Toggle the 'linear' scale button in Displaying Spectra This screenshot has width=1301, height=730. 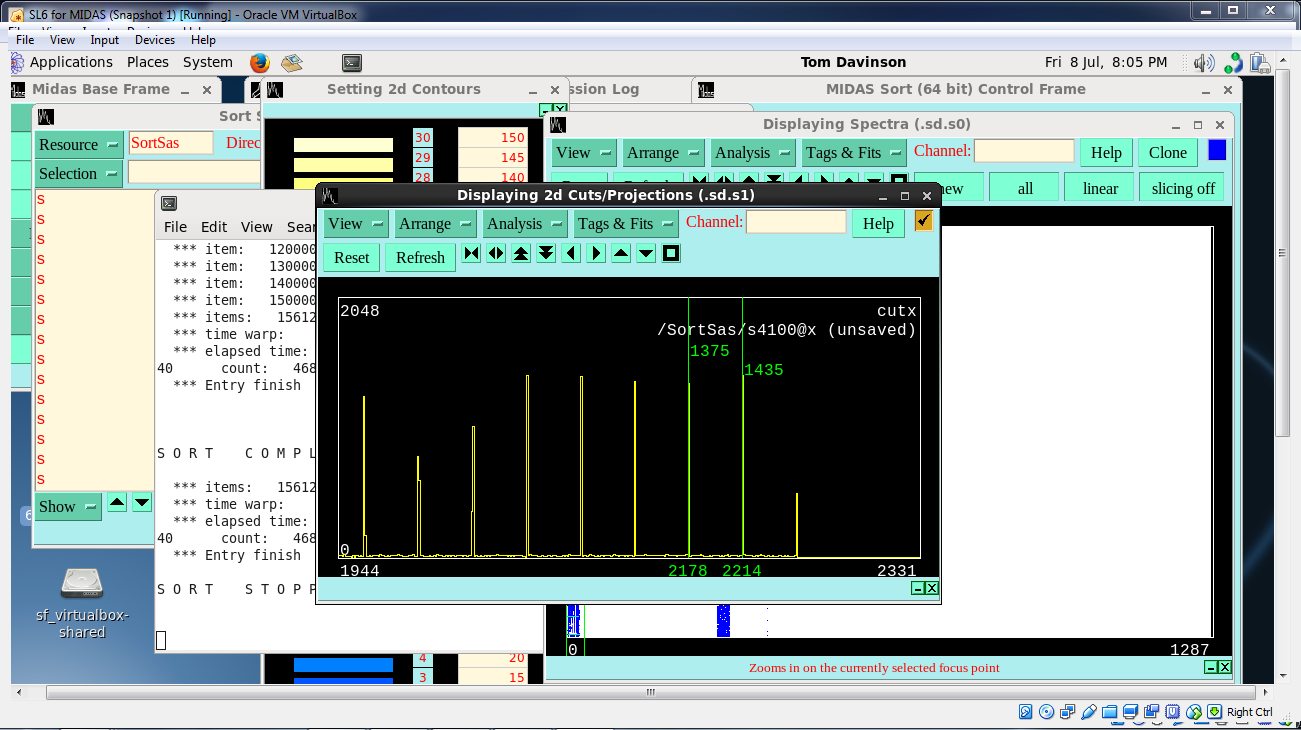(x=1100, y=188)
